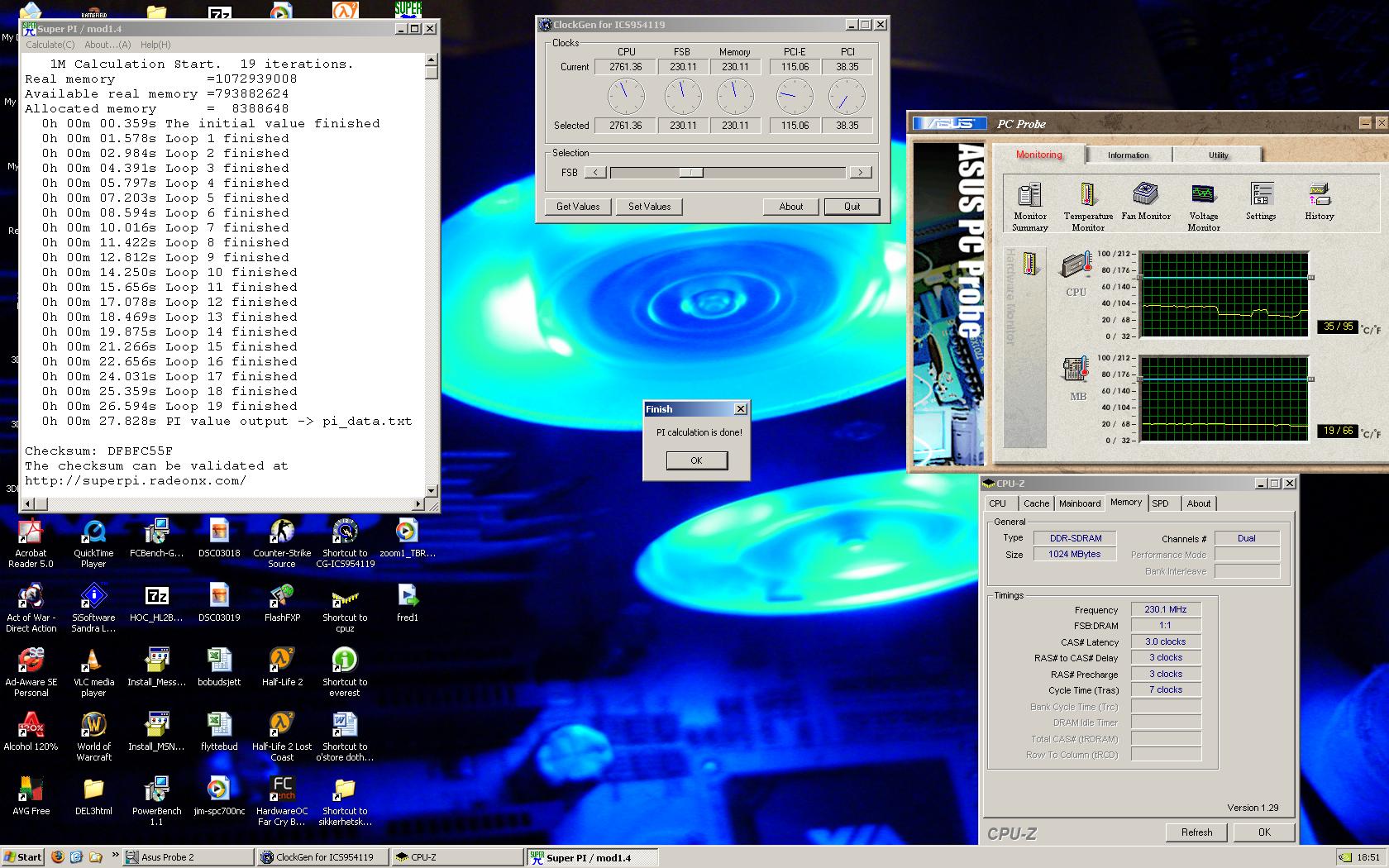The height and width of the screenshot is (868, 1389).
Task: Click Super PI vertical scrollbar up arrow
Action: pos(431,60)
